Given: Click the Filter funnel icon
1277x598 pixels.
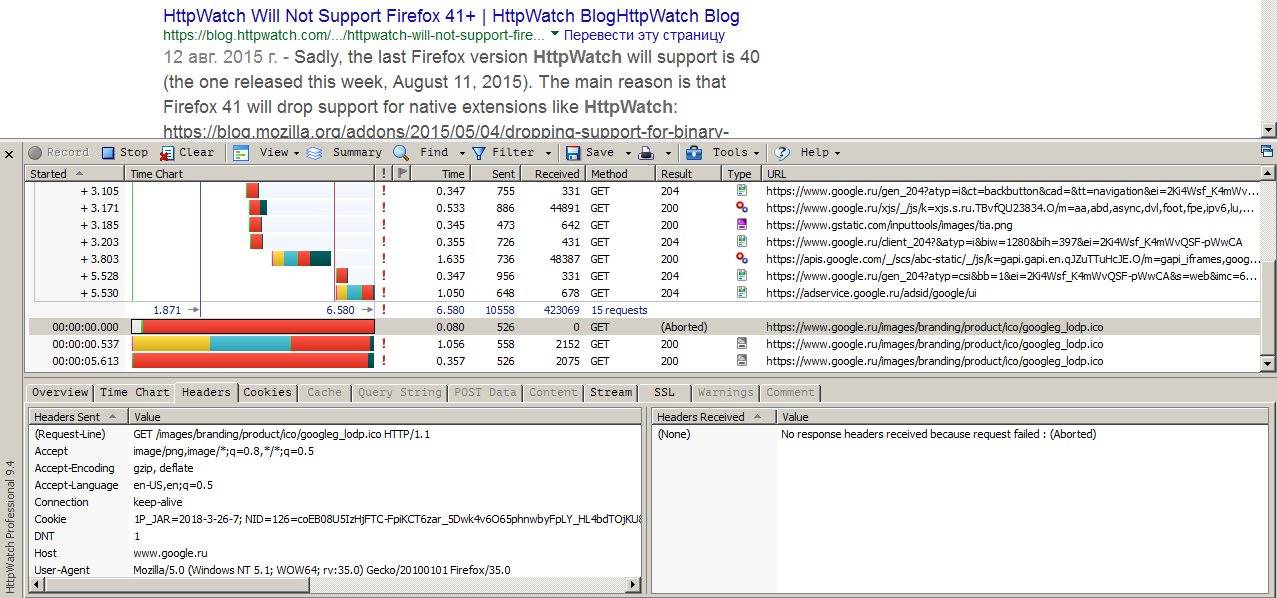Looking at the screenshot, I should pos(479,153).
